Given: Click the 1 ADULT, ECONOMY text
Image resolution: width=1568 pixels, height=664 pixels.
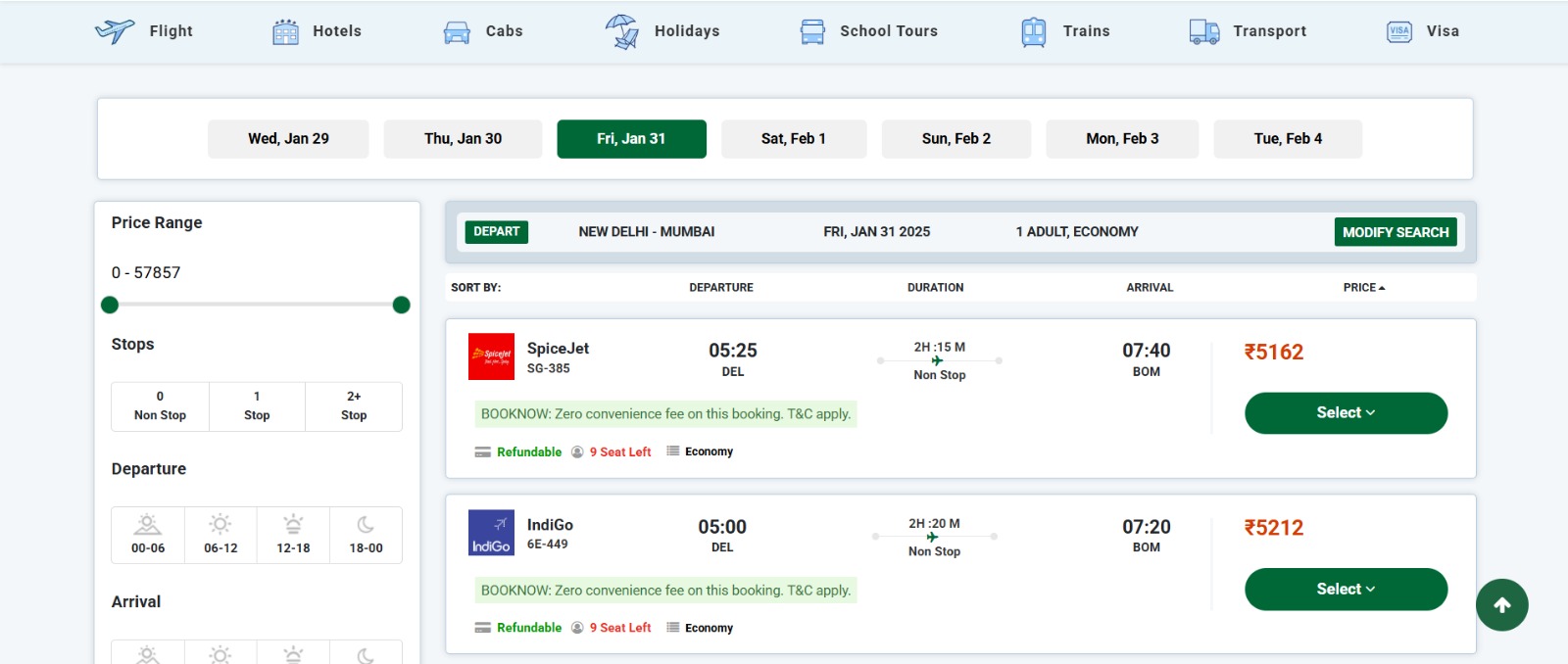Looking at the screenshot, I should [x=1077, y=232].
